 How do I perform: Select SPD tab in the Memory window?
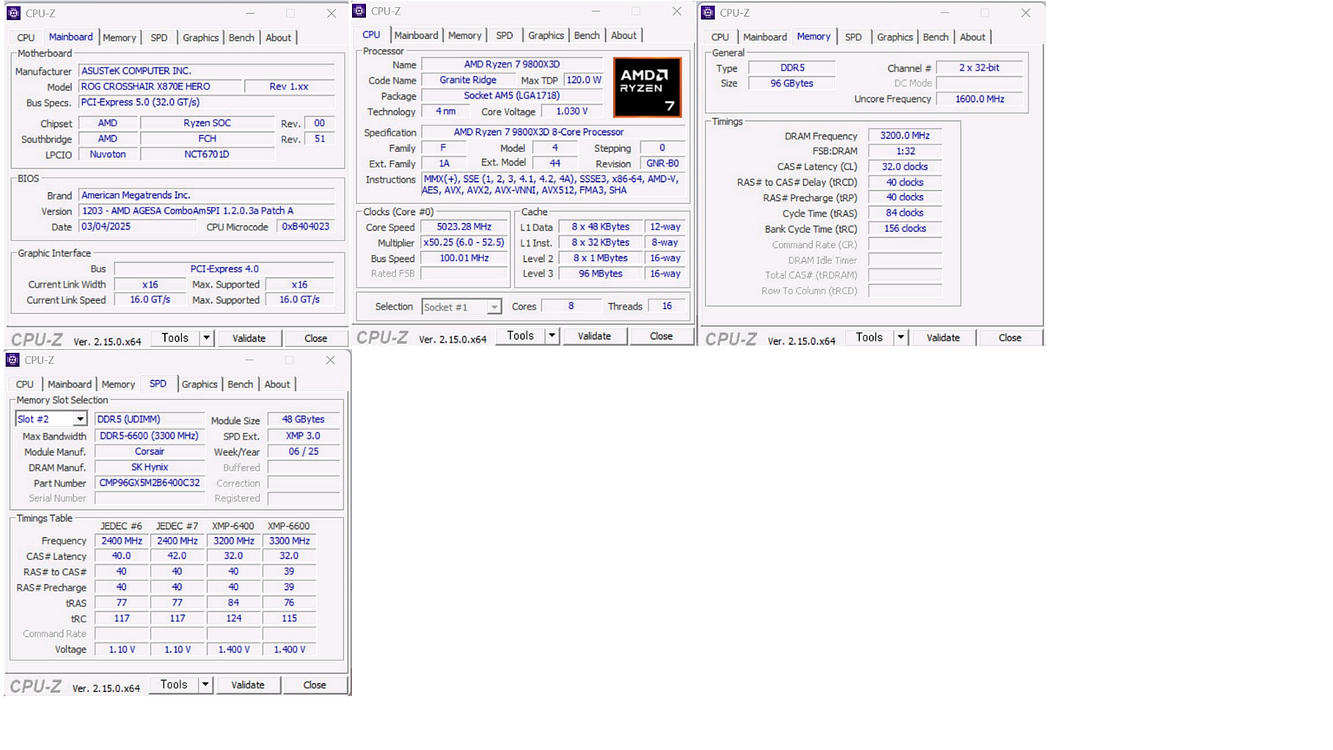[x=853, y=37]
